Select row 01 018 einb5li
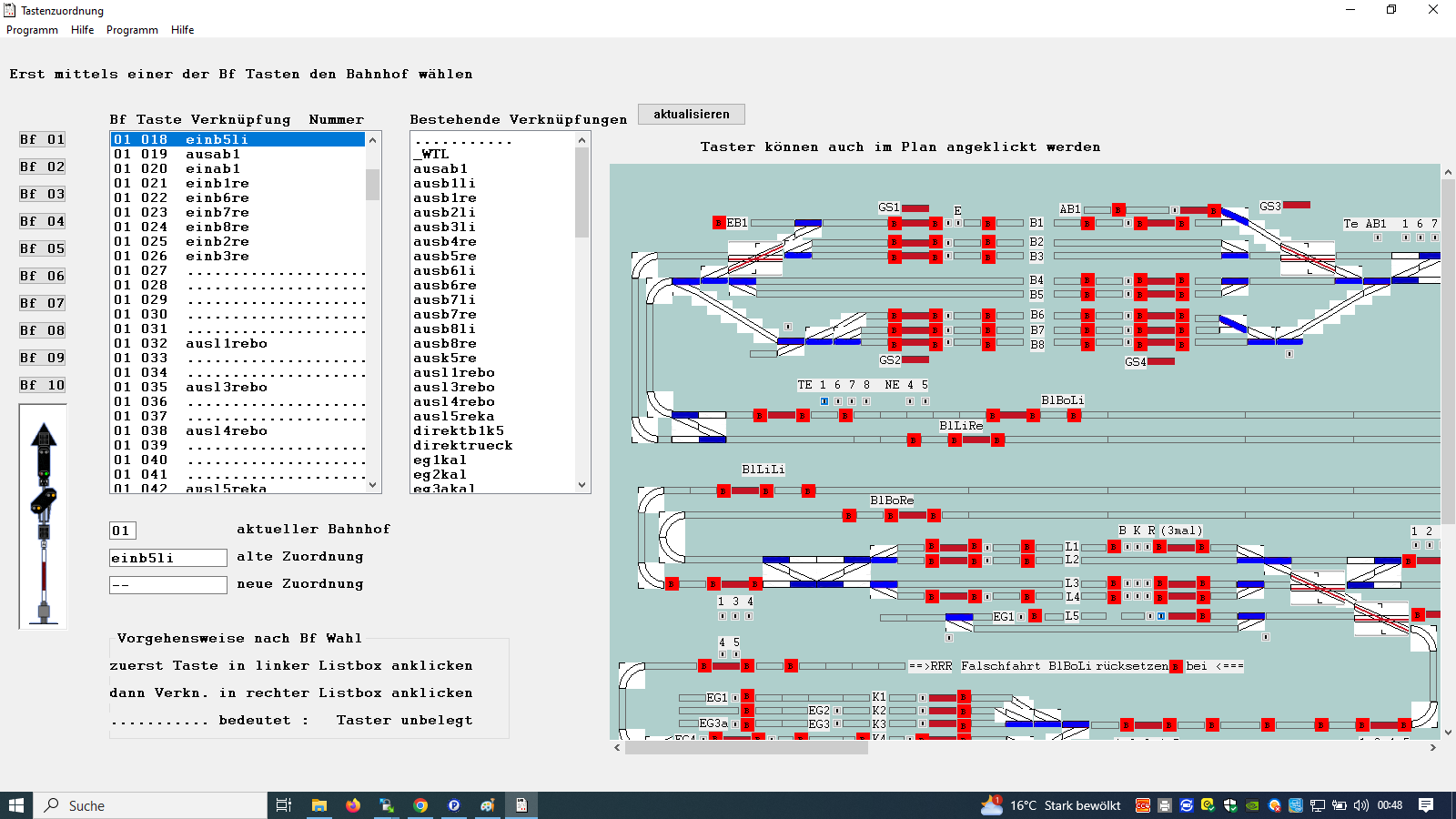Screen dimensions: 1456x819 pos(238,139)
